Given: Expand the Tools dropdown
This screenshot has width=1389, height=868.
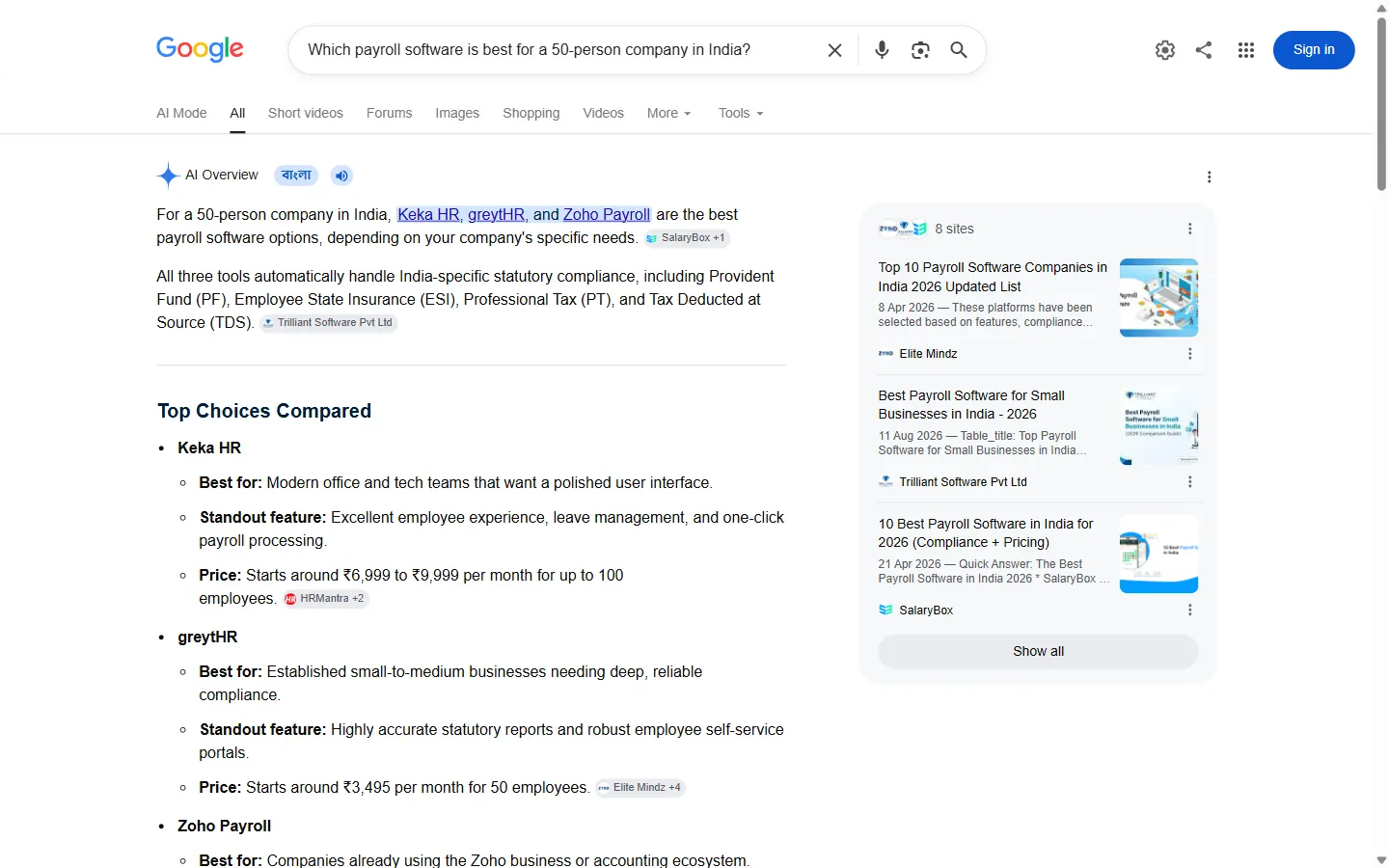Looking at the screenshot, I should (x=741, y=113).
